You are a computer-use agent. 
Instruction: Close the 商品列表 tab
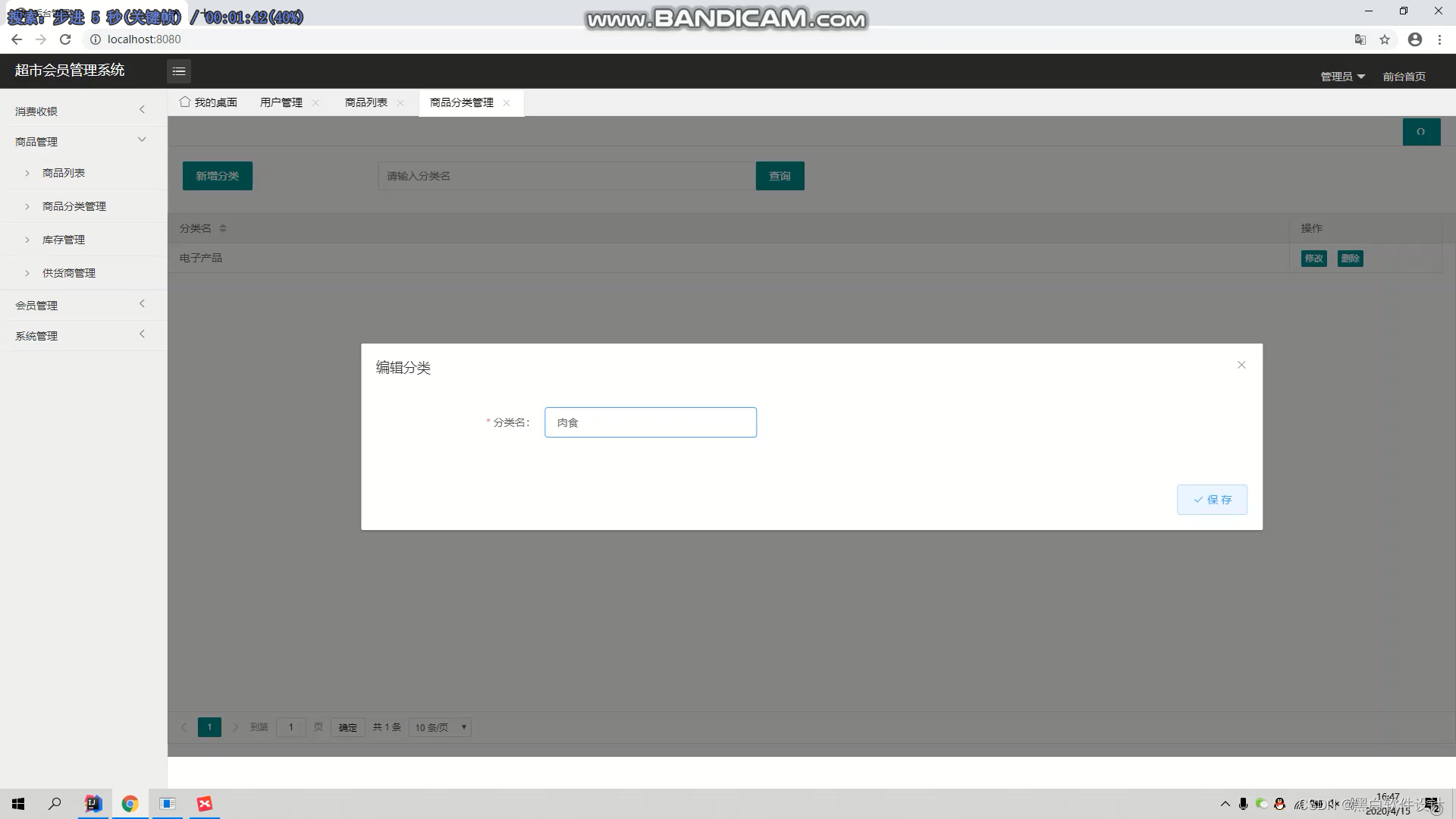[400, 102]
